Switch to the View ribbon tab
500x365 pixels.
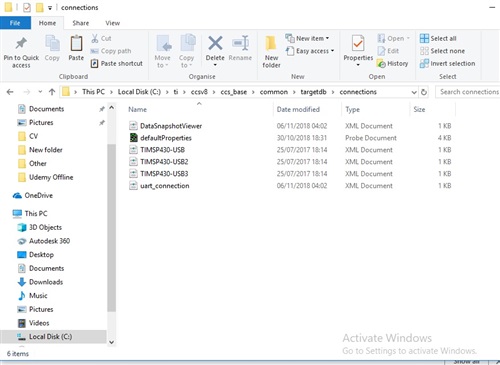click(x=113, y=23)
